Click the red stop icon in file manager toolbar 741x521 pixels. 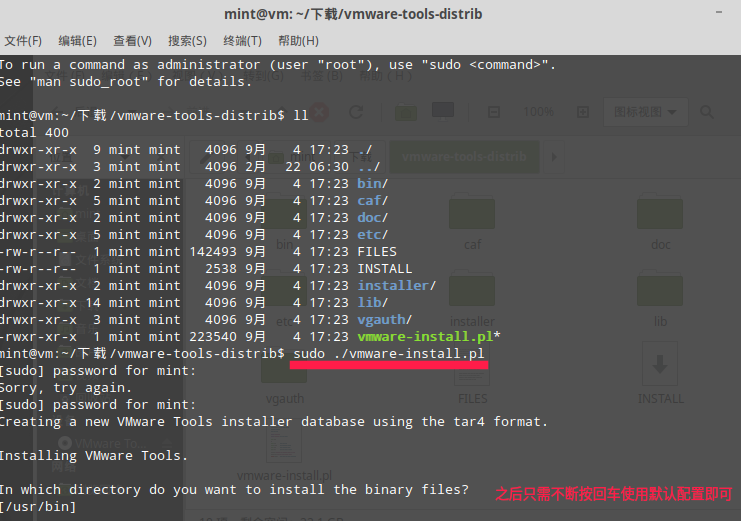[319, 112]
